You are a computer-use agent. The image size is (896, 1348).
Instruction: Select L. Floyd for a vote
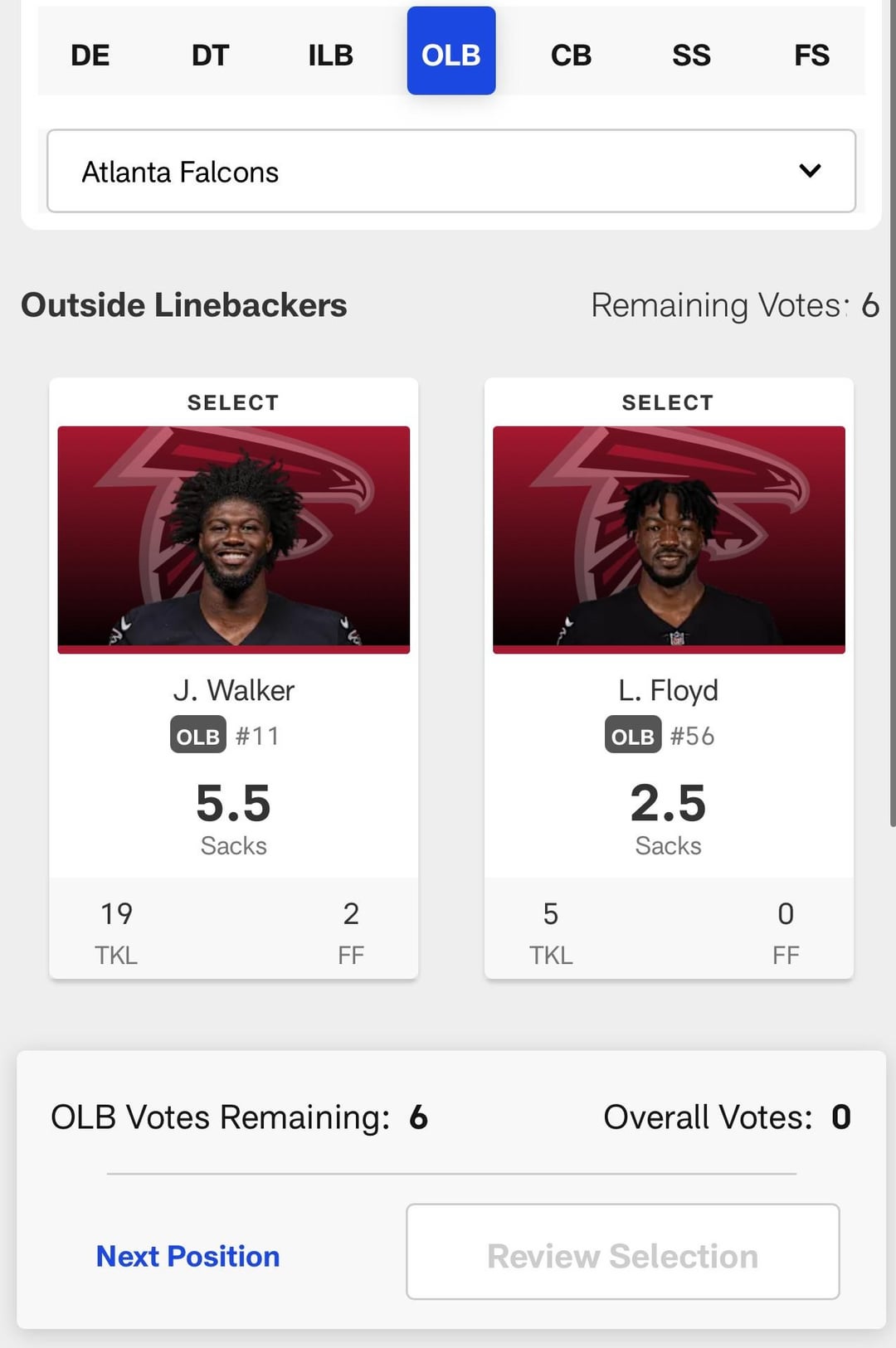pos(668,402)
